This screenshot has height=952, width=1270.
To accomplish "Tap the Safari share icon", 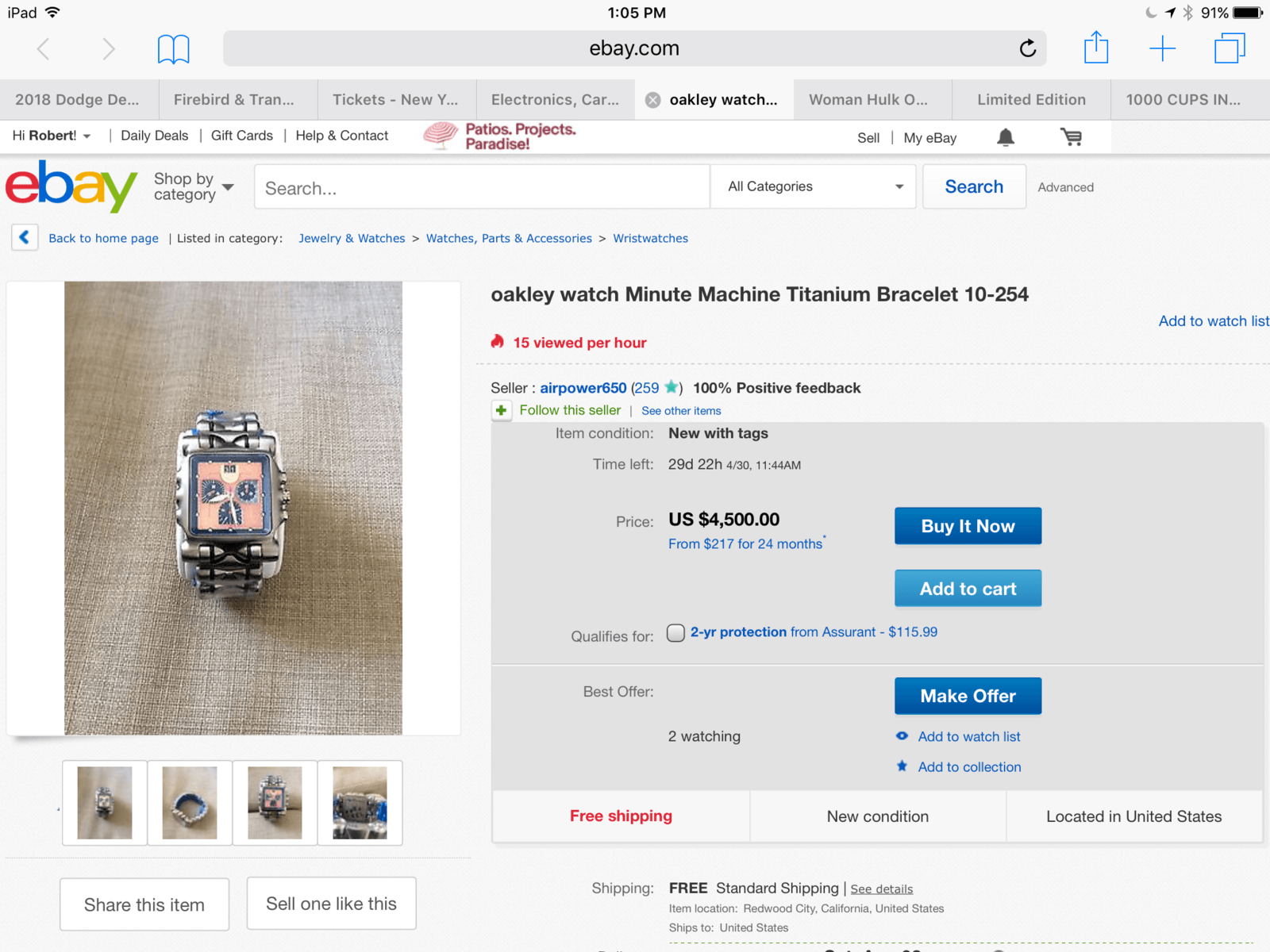I will (x=1096, y=48).
